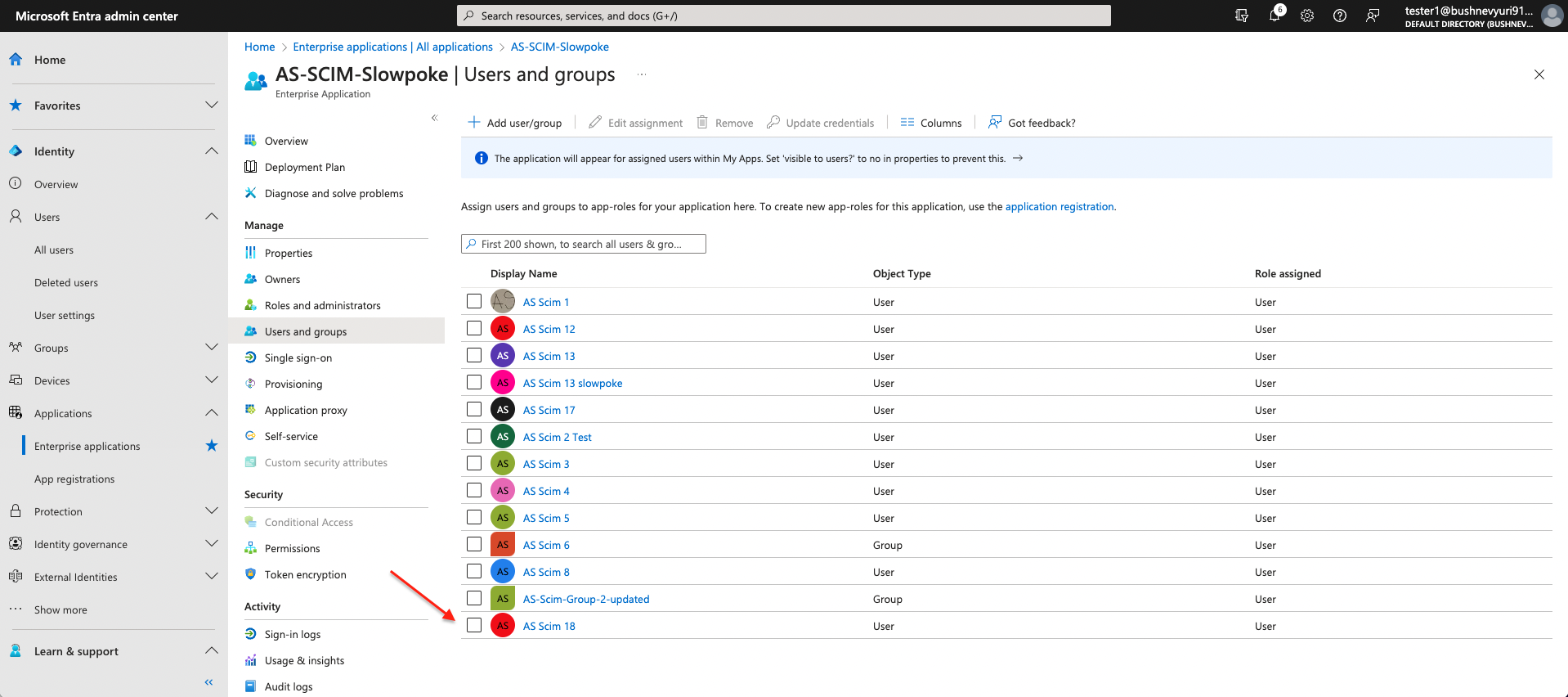
Task: Check the box for AS Scim 12
Action: [474, 328]
